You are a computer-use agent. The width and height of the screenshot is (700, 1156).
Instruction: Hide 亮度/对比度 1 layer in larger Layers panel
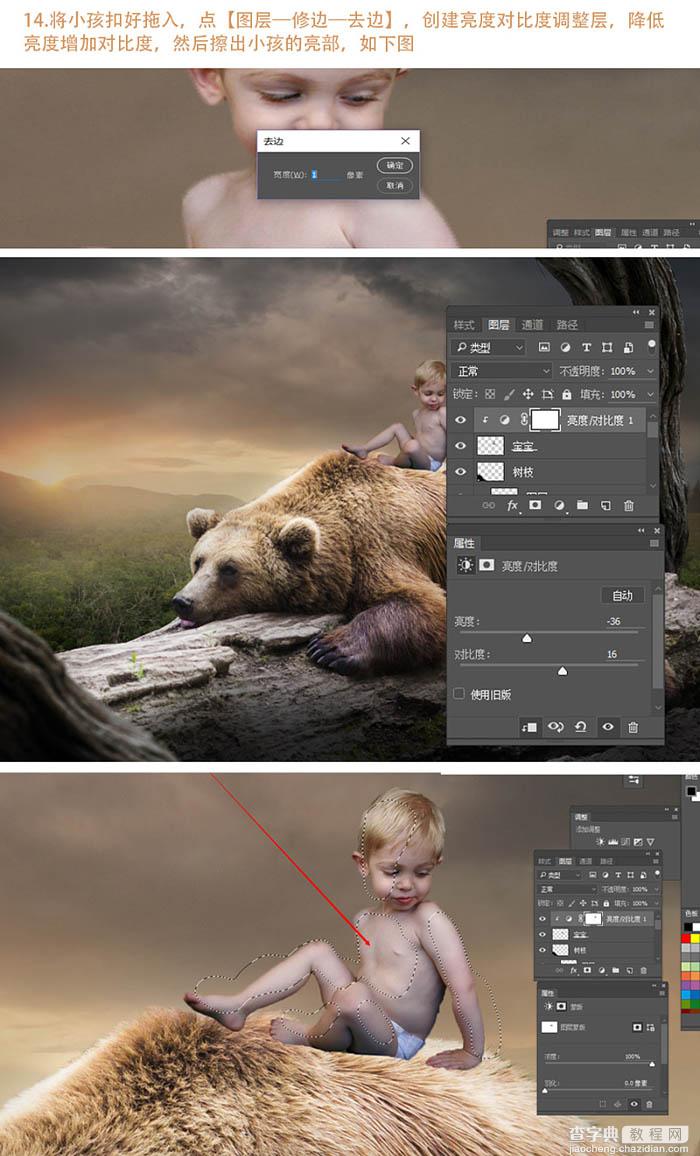[x=460, y=420]
